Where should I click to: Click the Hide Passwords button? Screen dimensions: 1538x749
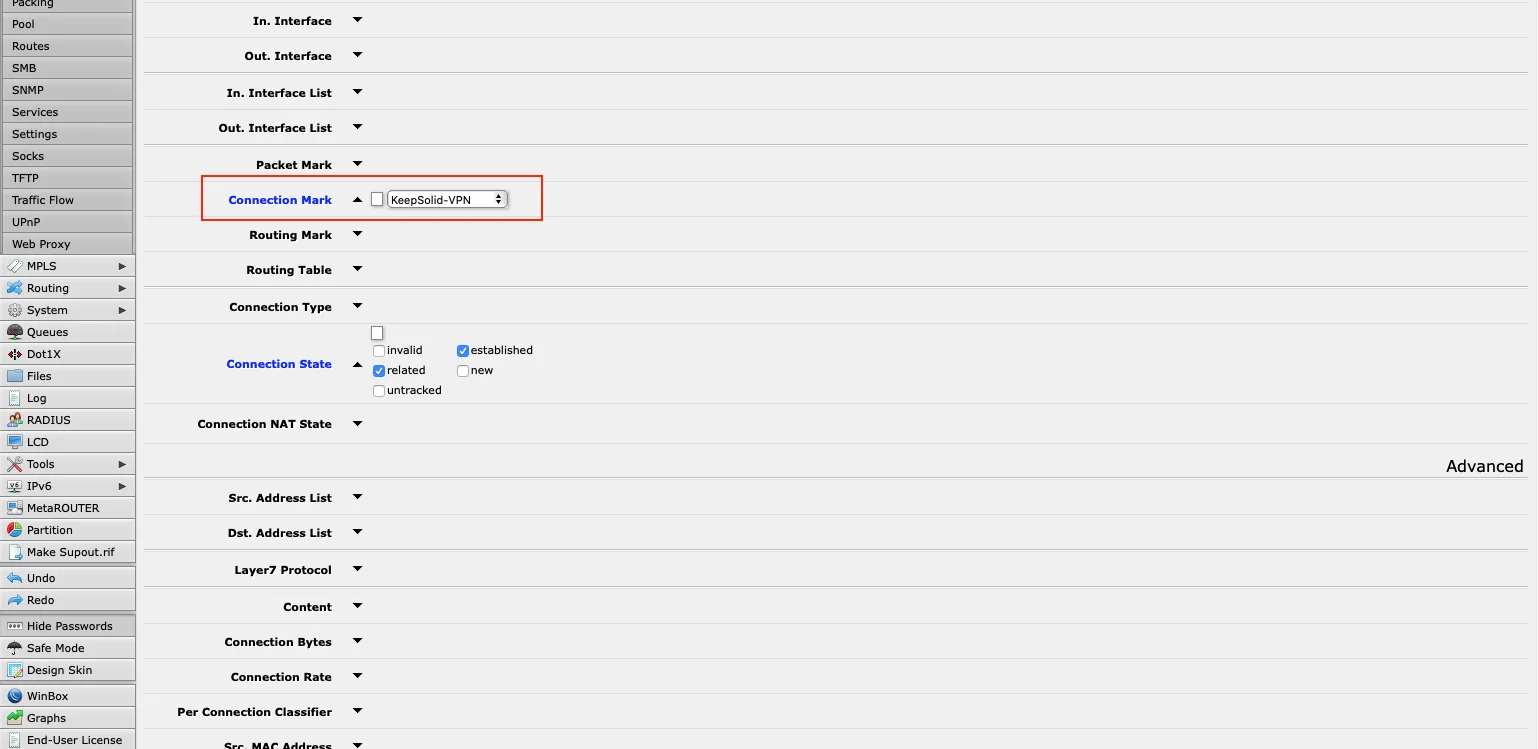pos(69,626)
